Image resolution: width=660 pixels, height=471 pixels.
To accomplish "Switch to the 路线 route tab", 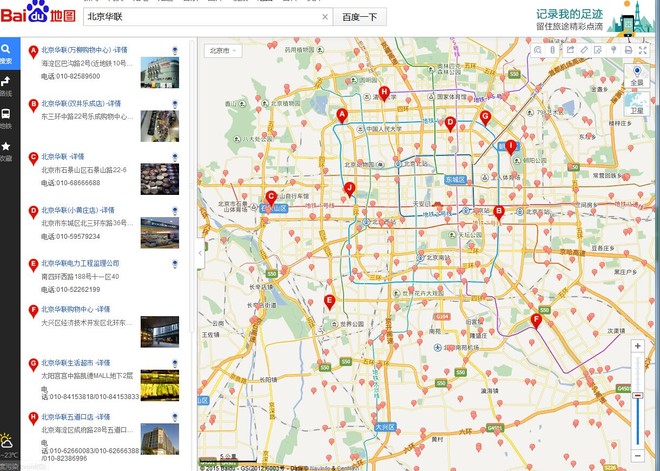I will pyautogui.click(x=7, y=86).
